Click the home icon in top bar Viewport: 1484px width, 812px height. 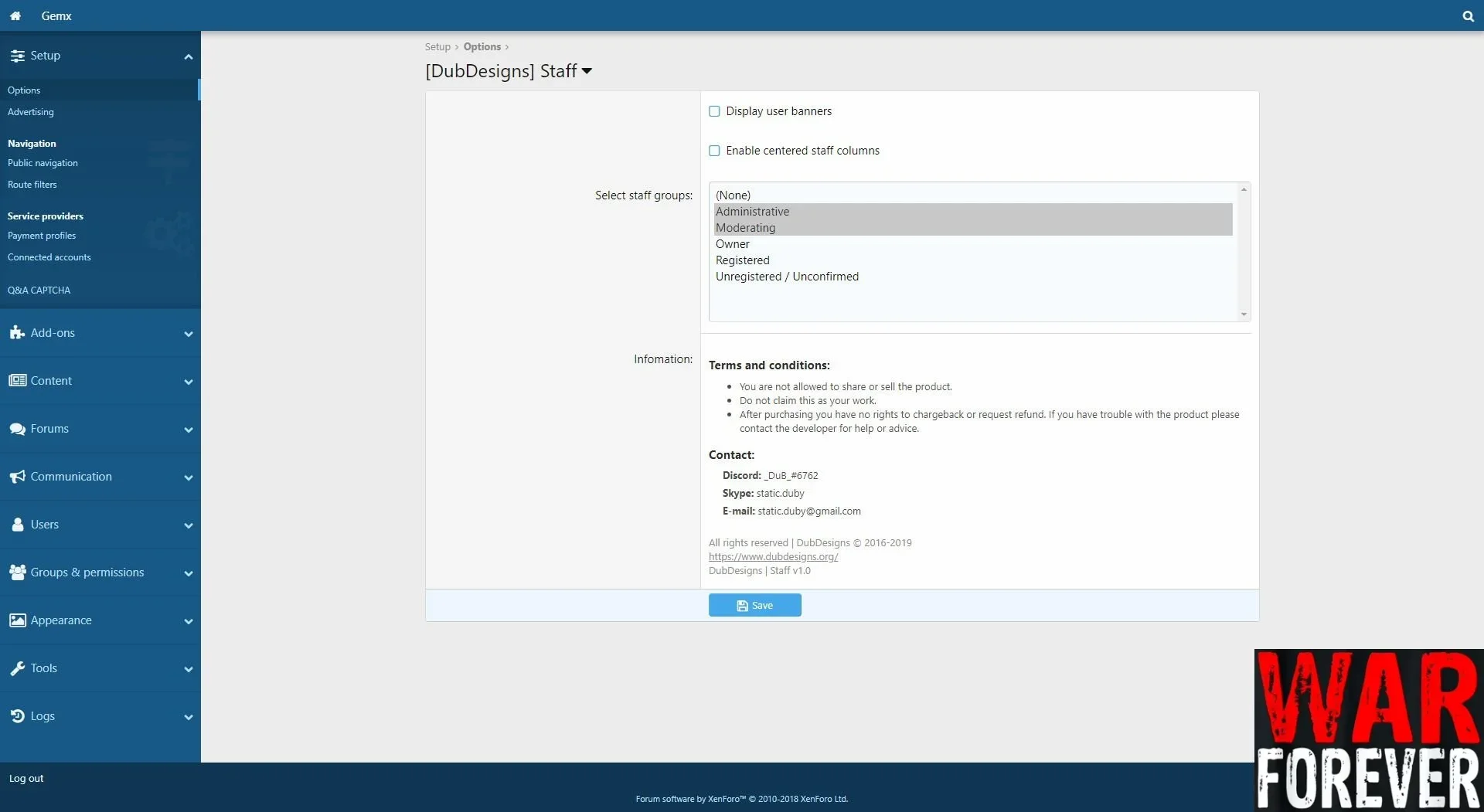[x=15, y=15]
